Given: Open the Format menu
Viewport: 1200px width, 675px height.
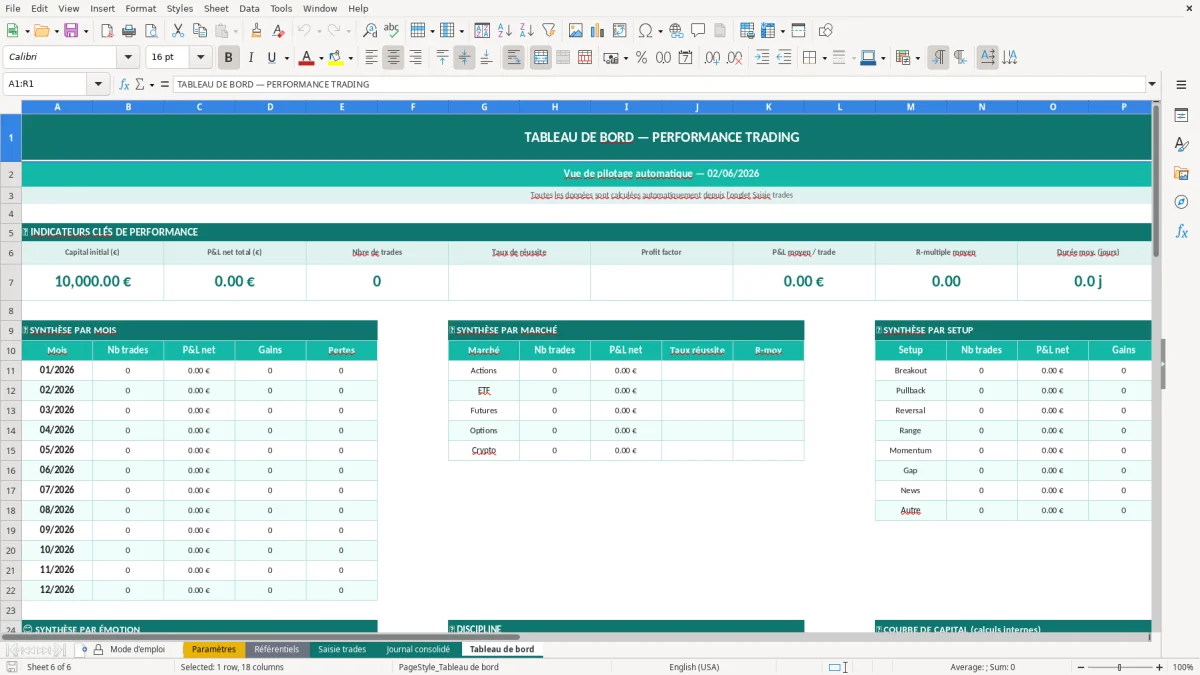Looking at the screenshot, I should (x=140, y=8).
